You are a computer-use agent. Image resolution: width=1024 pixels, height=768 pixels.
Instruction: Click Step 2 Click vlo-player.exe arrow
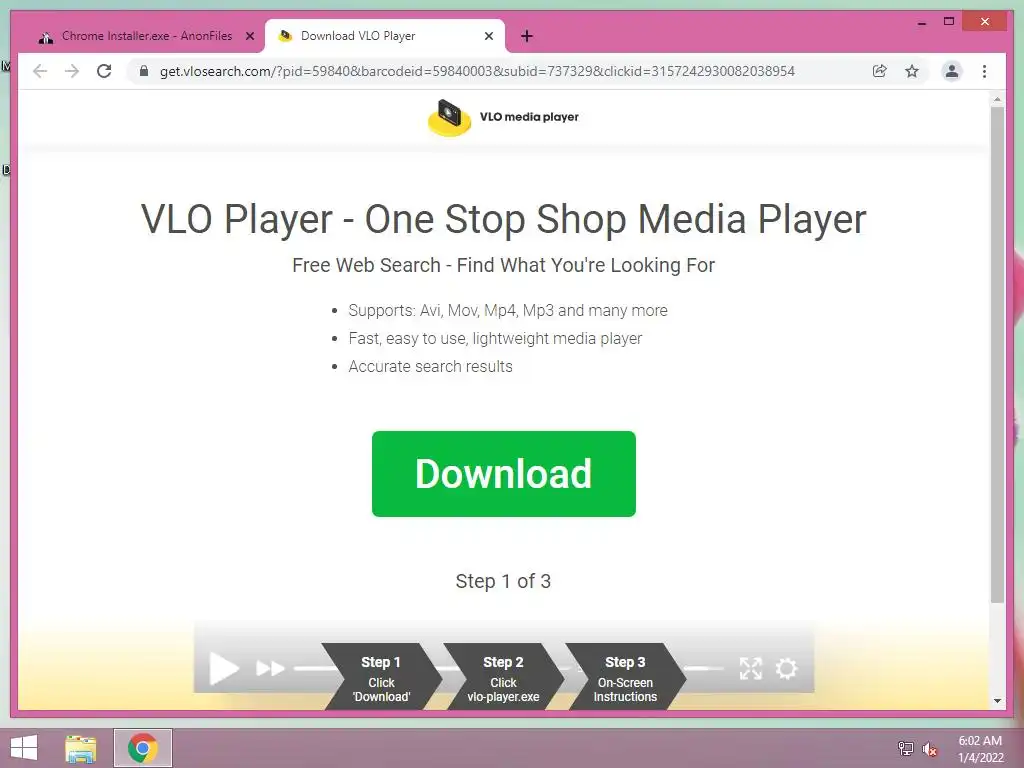pos(504,677)
